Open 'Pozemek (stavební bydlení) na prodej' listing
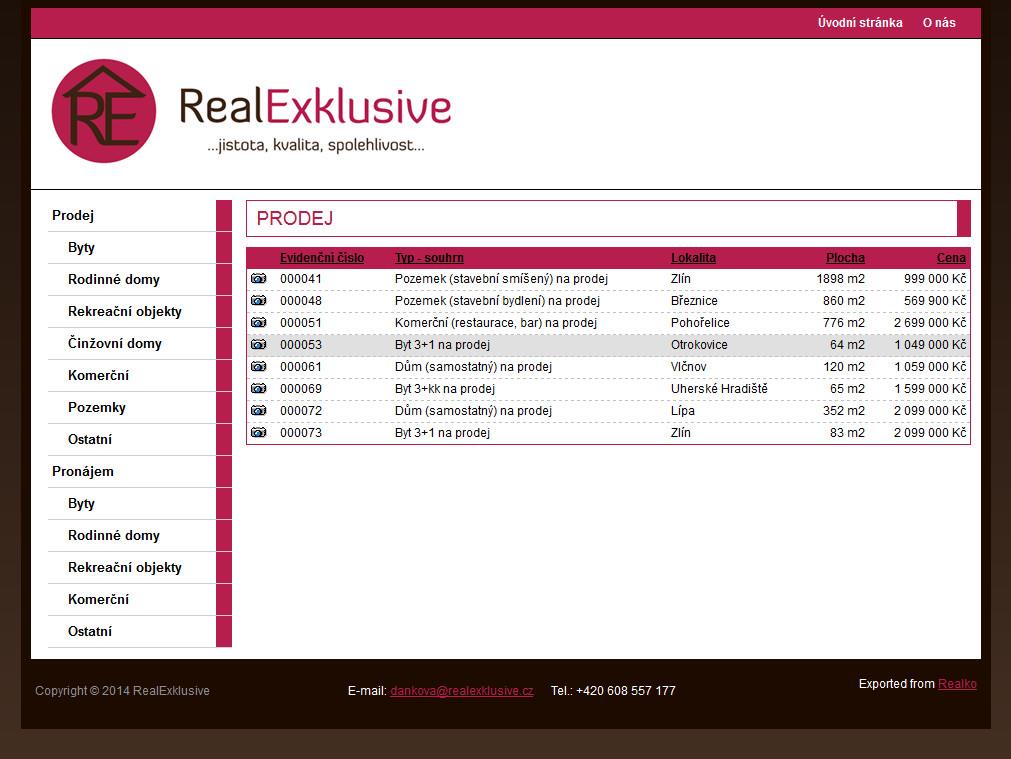This screenshot has width=1011, height=759. click(497, 301)
